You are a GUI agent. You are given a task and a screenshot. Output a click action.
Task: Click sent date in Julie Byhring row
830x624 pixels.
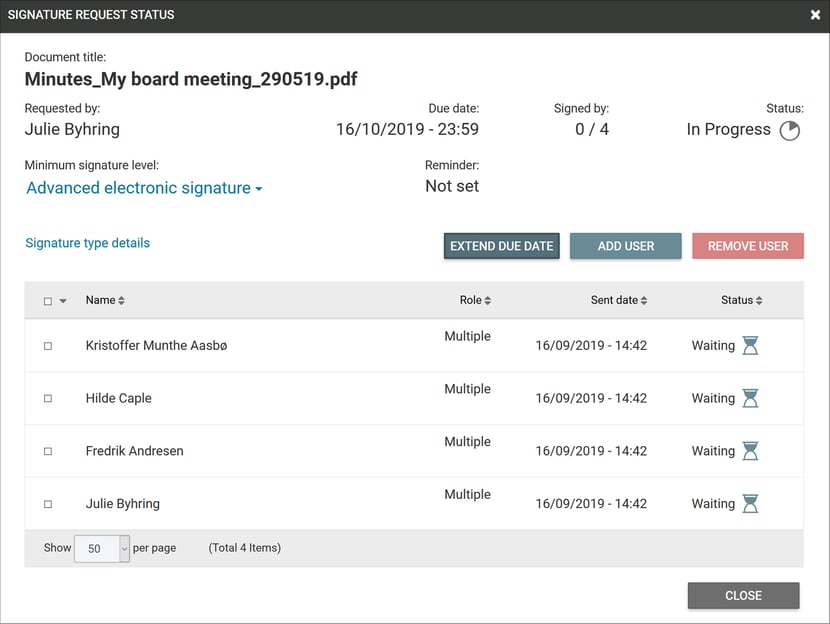tap(591, 503)
